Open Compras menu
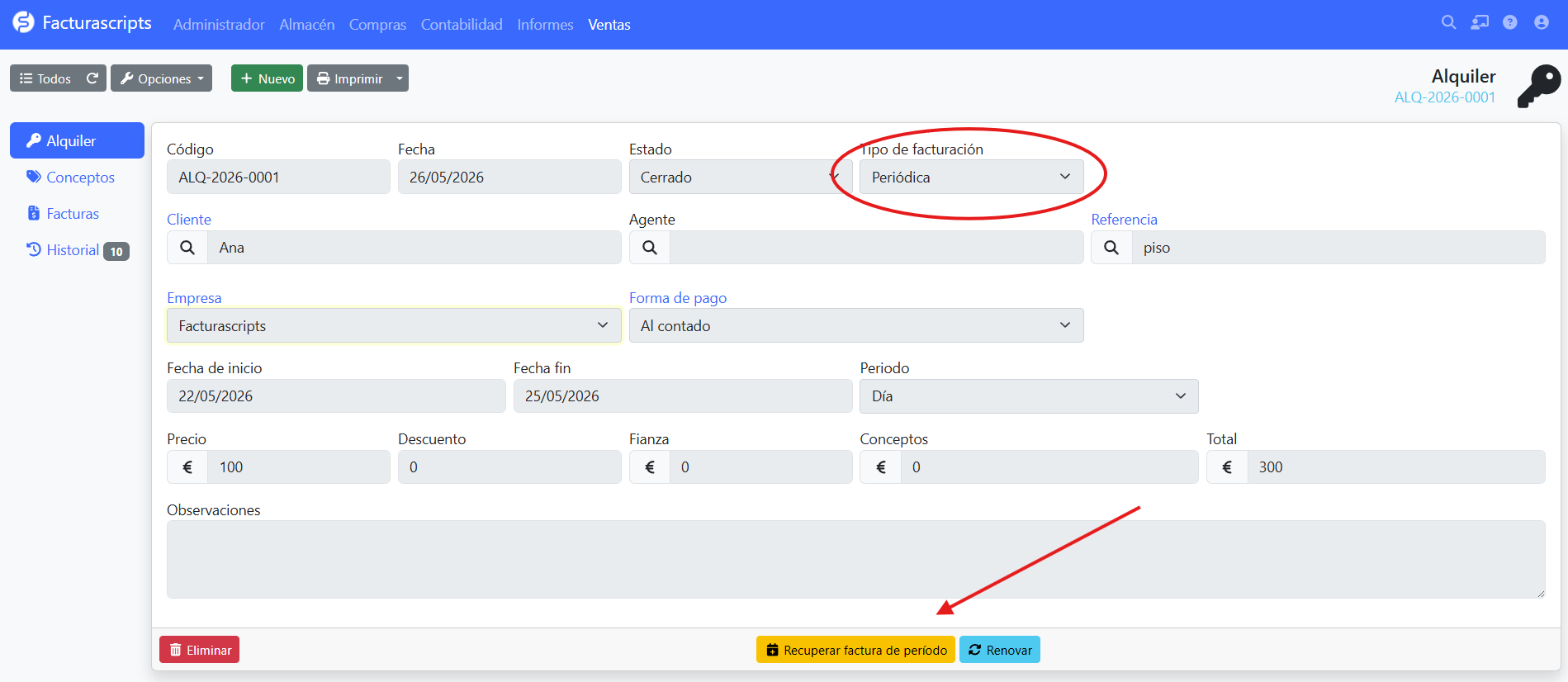1568x682 pixels. [x=377, y=25]
